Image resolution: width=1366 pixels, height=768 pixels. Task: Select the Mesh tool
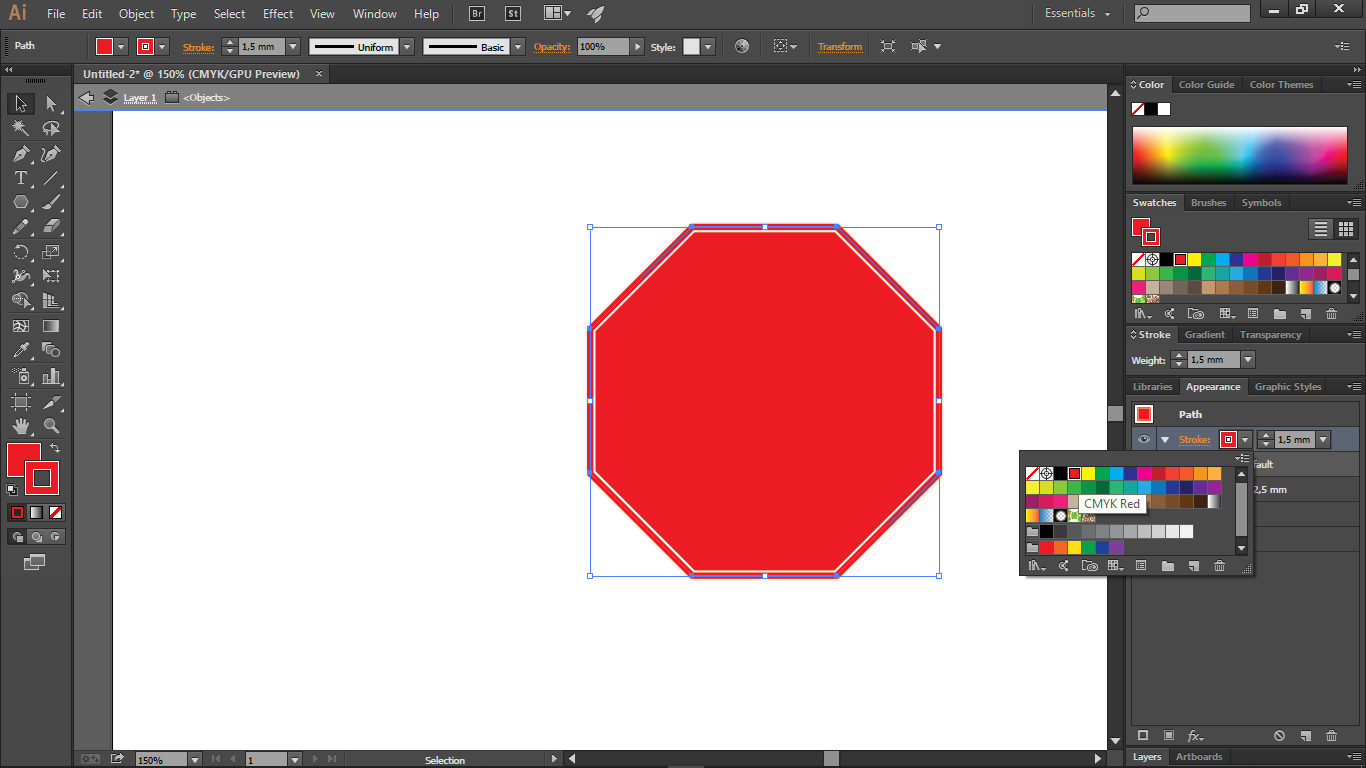coord(20,326)
